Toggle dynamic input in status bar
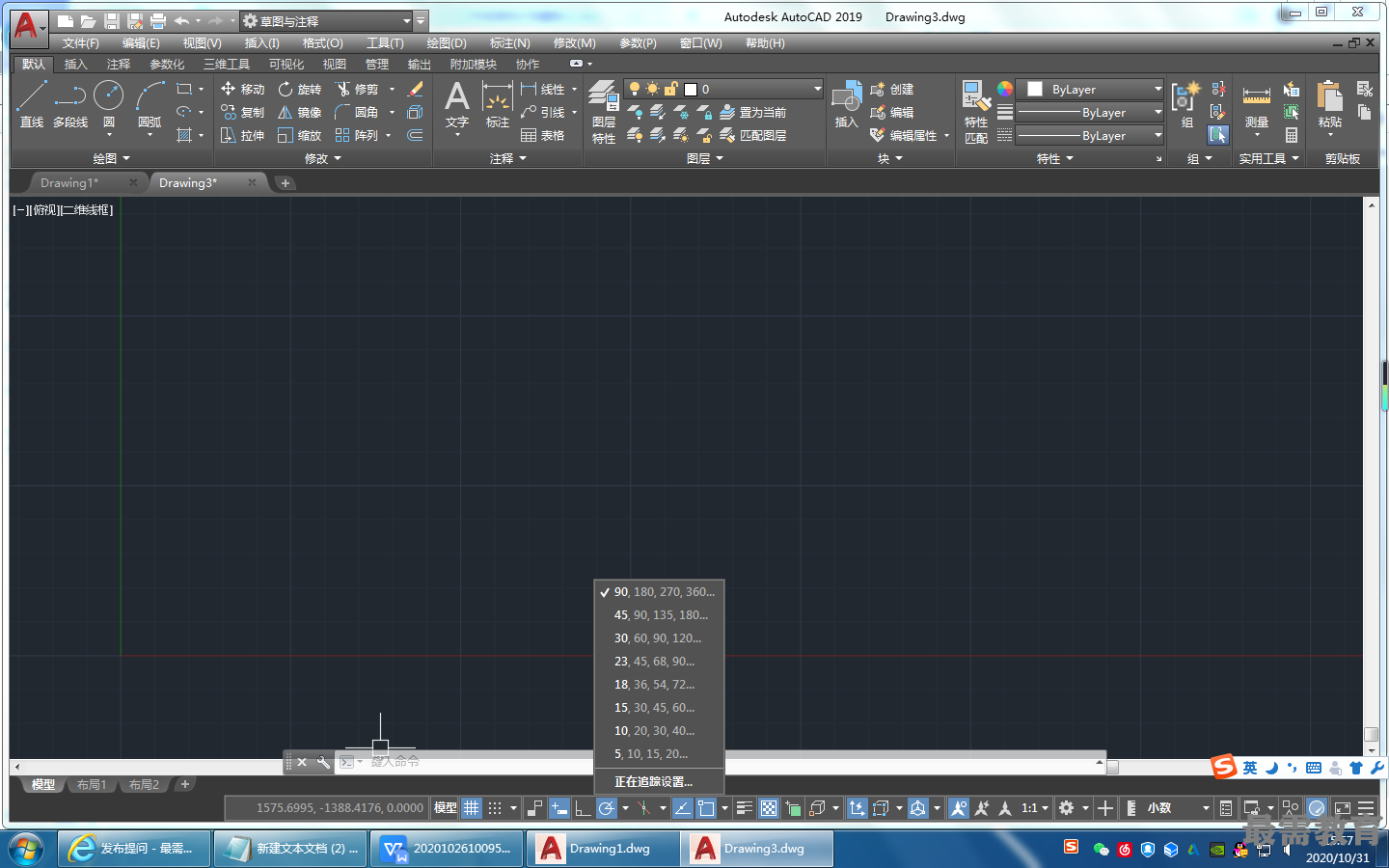This screenshot has height=868, width=1389. click(x=559, y=808)
